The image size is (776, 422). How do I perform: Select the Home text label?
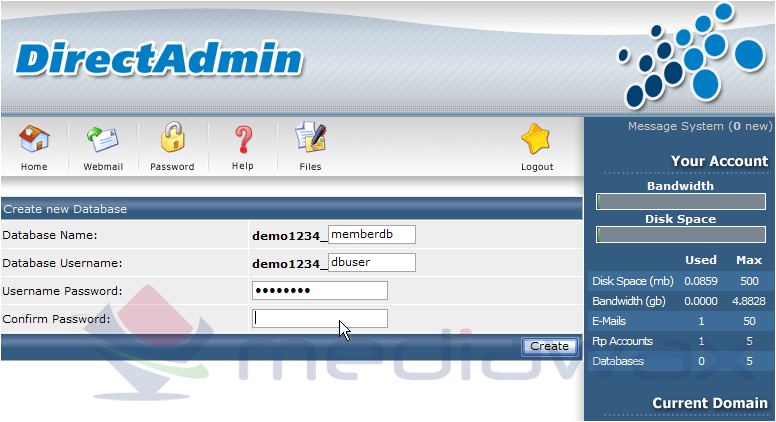34,167
